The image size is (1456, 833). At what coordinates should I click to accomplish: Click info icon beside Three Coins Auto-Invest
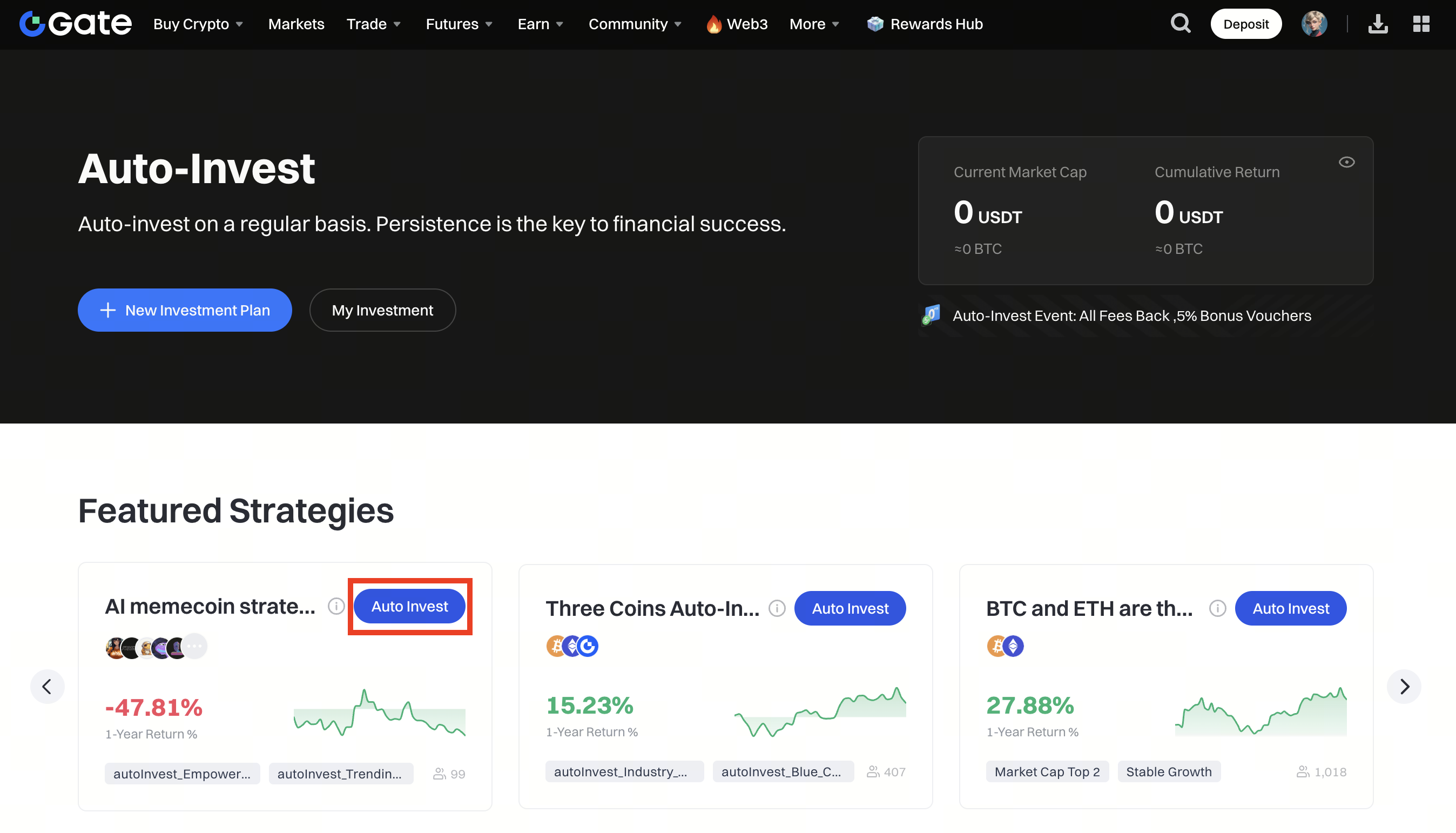click(x=777, y=608)
